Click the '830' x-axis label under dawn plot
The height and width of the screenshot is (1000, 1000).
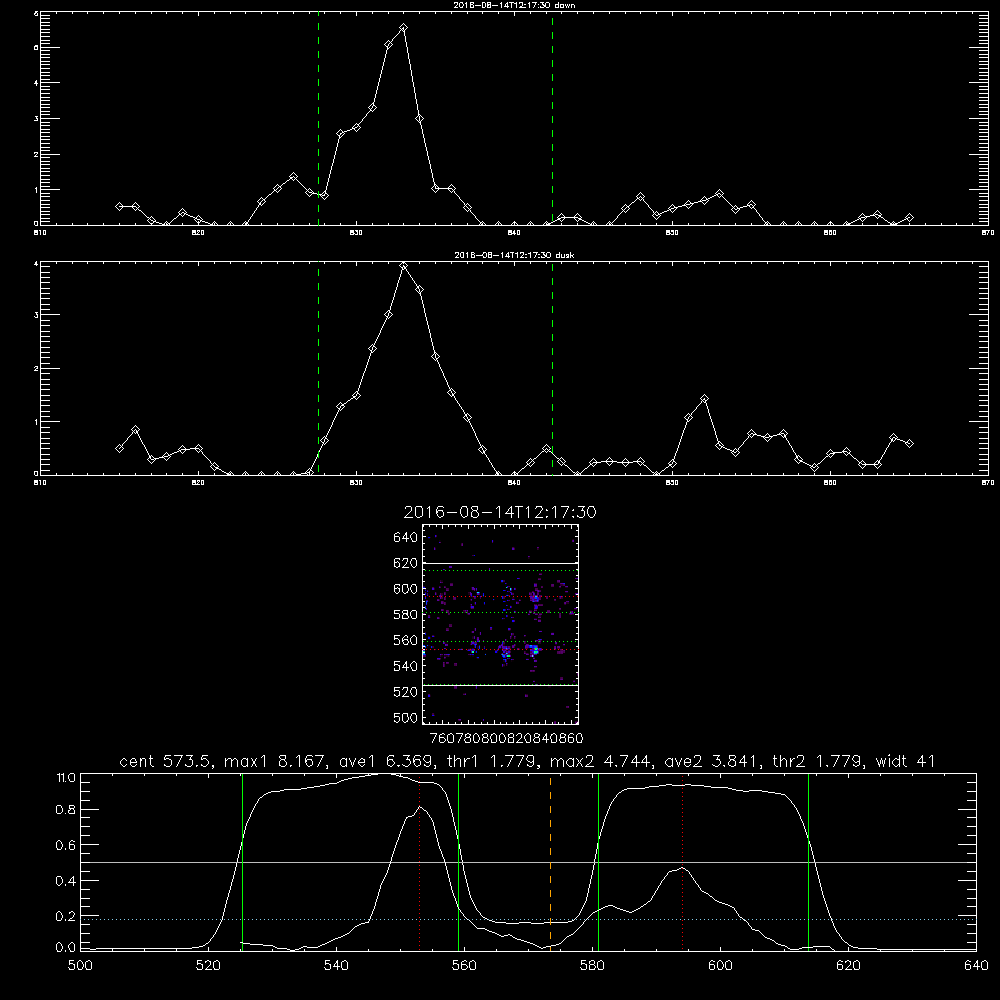pos(356,233)
